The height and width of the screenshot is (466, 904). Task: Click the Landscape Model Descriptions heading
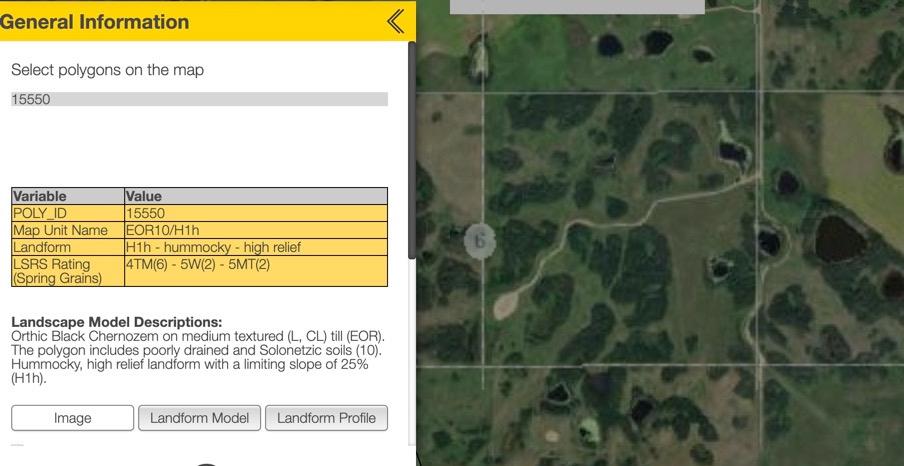116,322
